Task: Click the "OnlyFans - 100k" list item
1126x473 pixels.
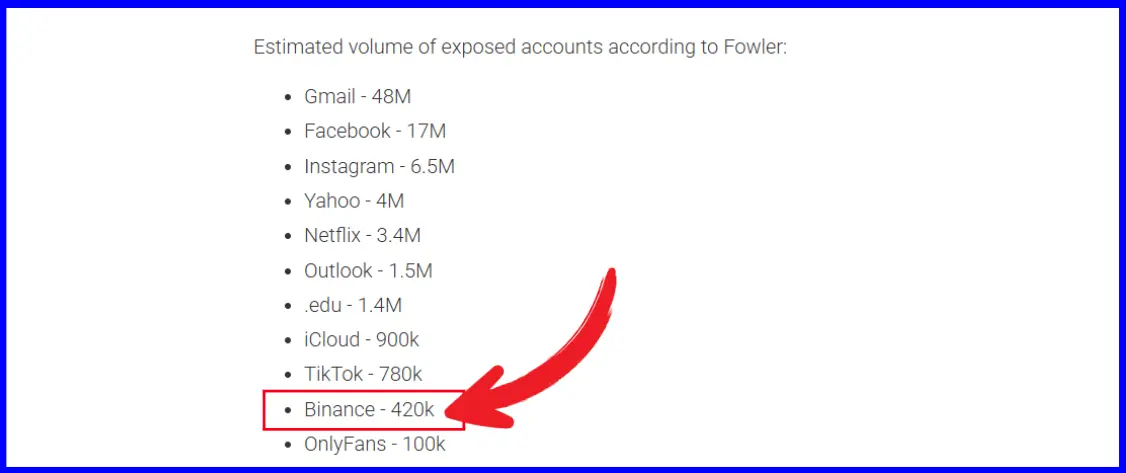Action: click(x=375, y=445)
